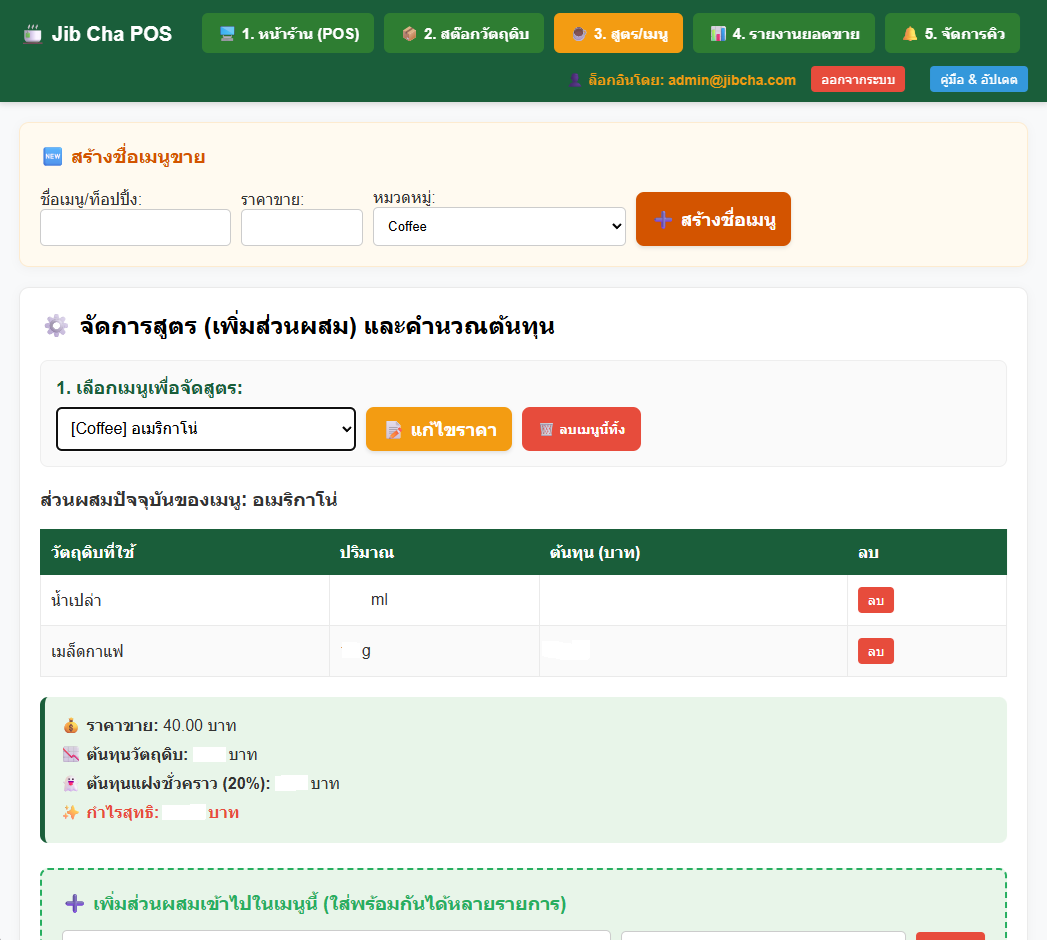Click the ออกจากระบบ logout button

tap(858, 79)
